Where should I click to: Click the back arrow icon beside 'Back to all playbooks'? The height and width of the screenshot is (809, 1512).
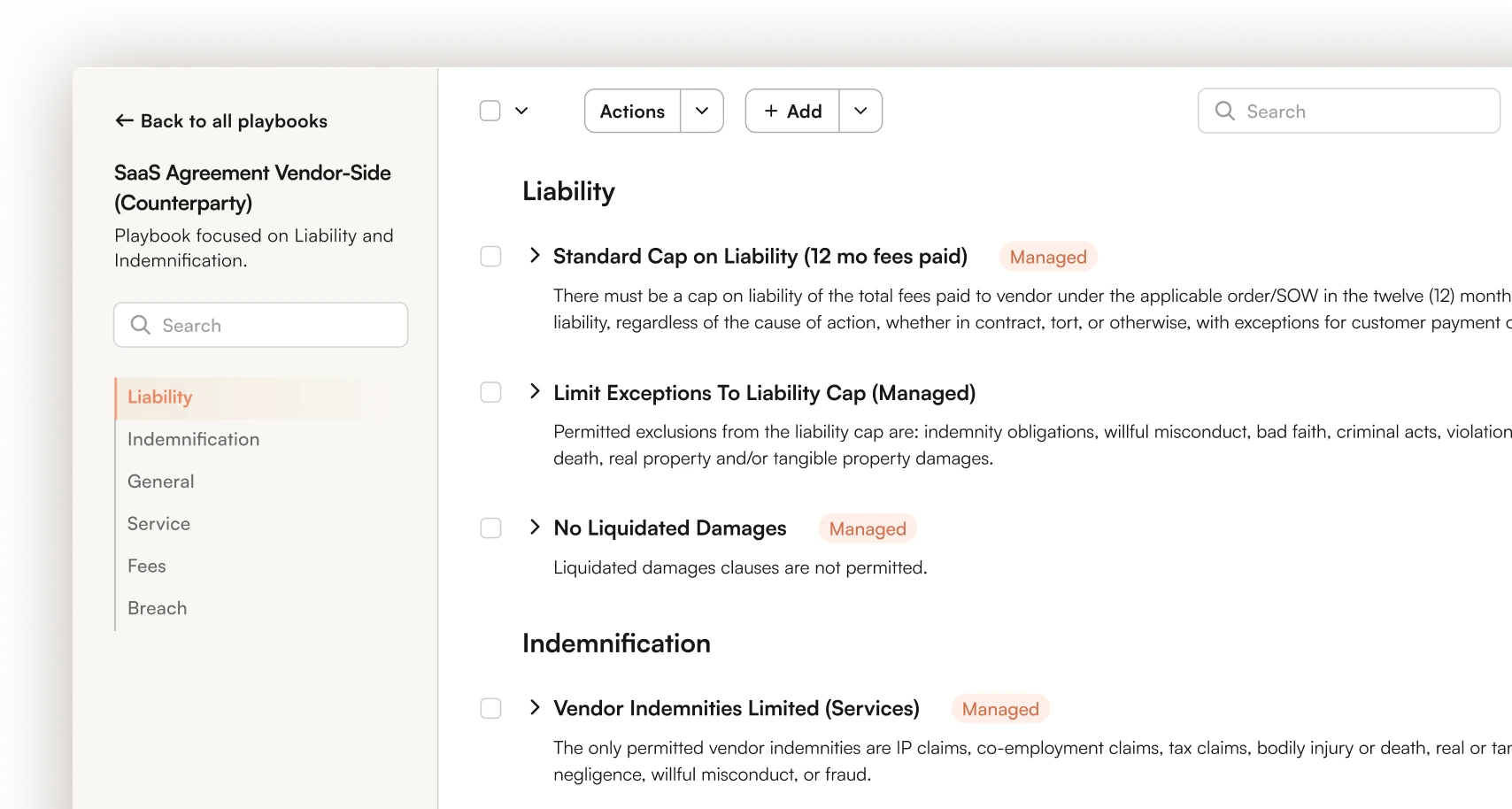[124, 120]
